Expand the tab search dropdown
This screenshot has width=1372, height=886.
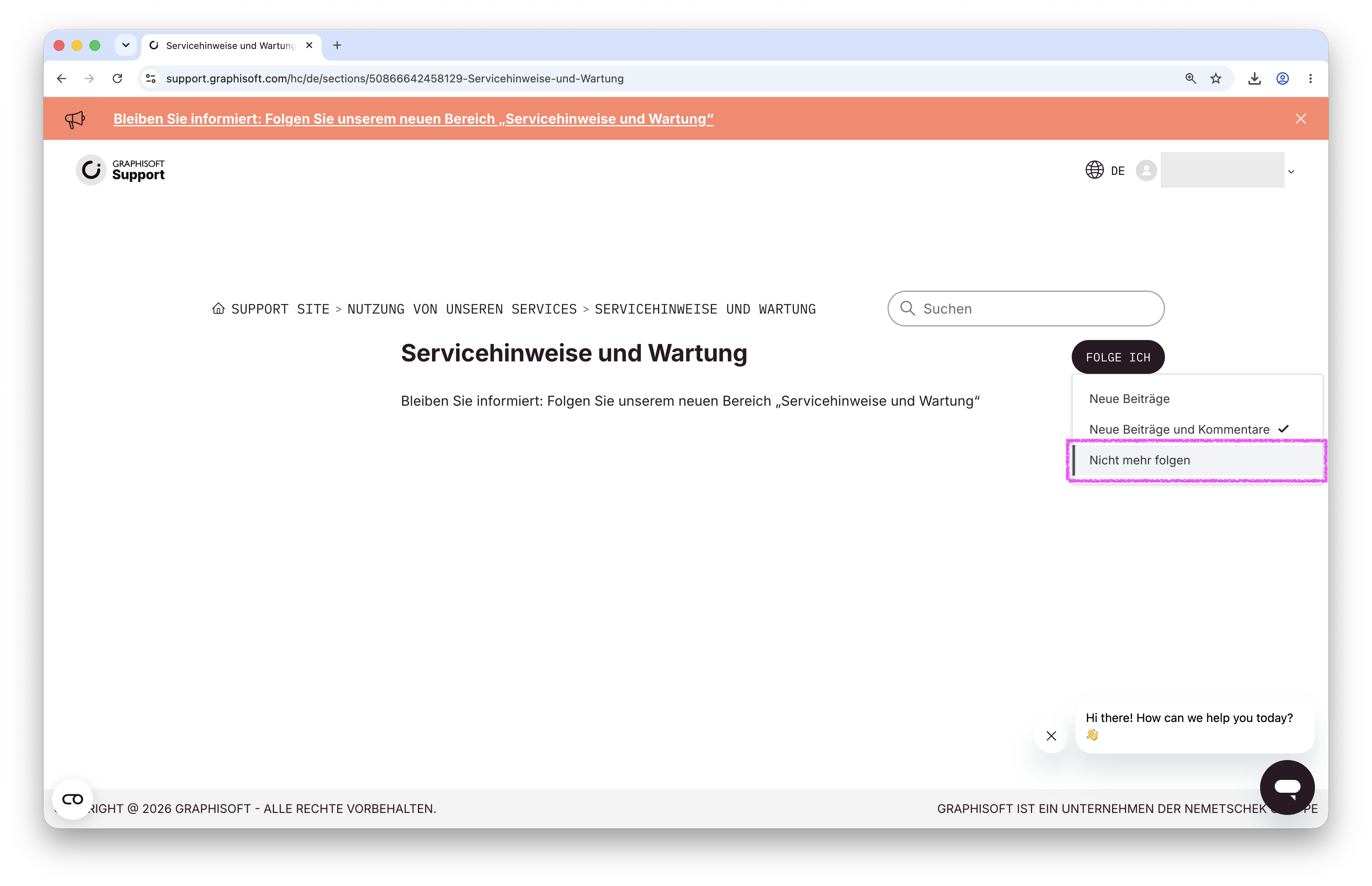coord(125,45)
